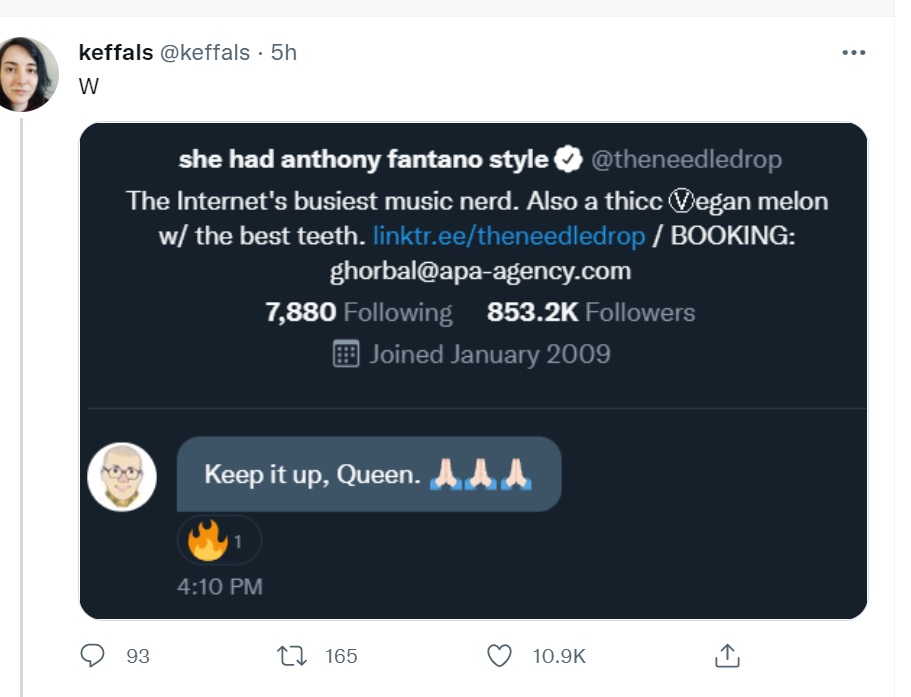Click the 10.9K likes count
Screen dimensions: 911x697
558,656
